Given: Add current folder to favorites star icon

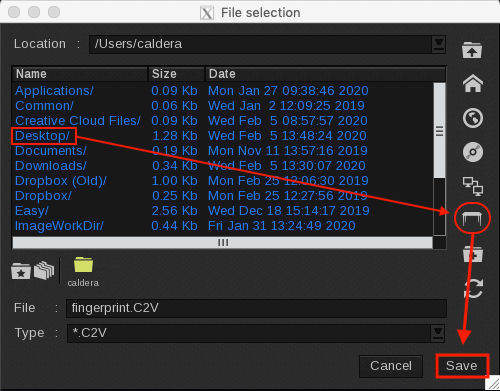Looking at the screenshot, I should pos(21,271).
